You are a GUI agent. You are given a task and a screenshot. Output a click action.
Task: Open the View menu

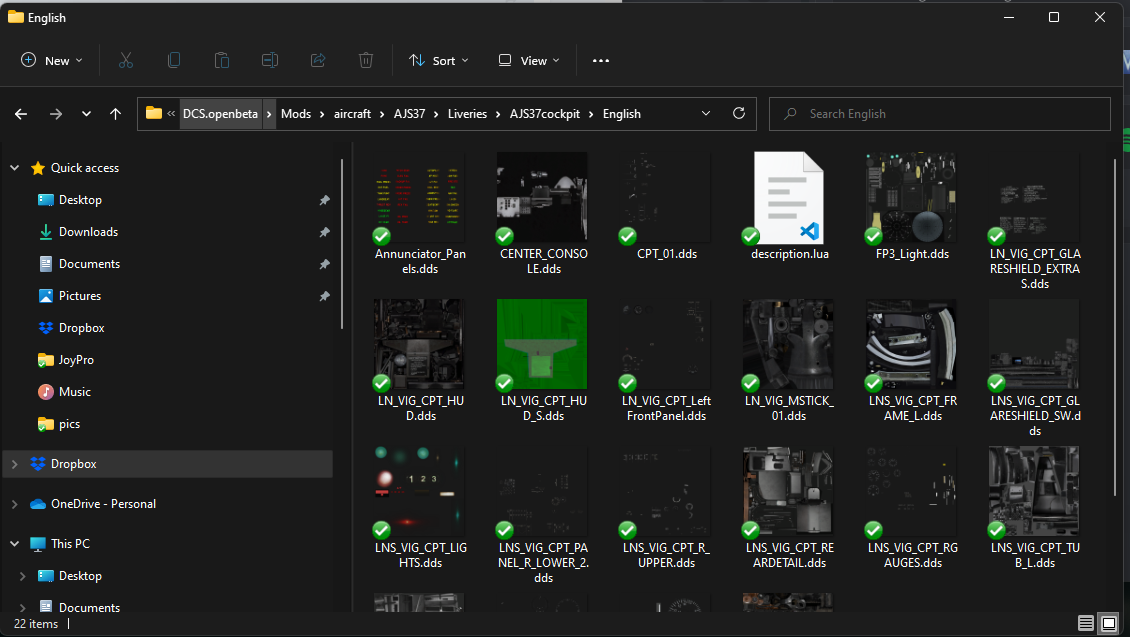529,61
